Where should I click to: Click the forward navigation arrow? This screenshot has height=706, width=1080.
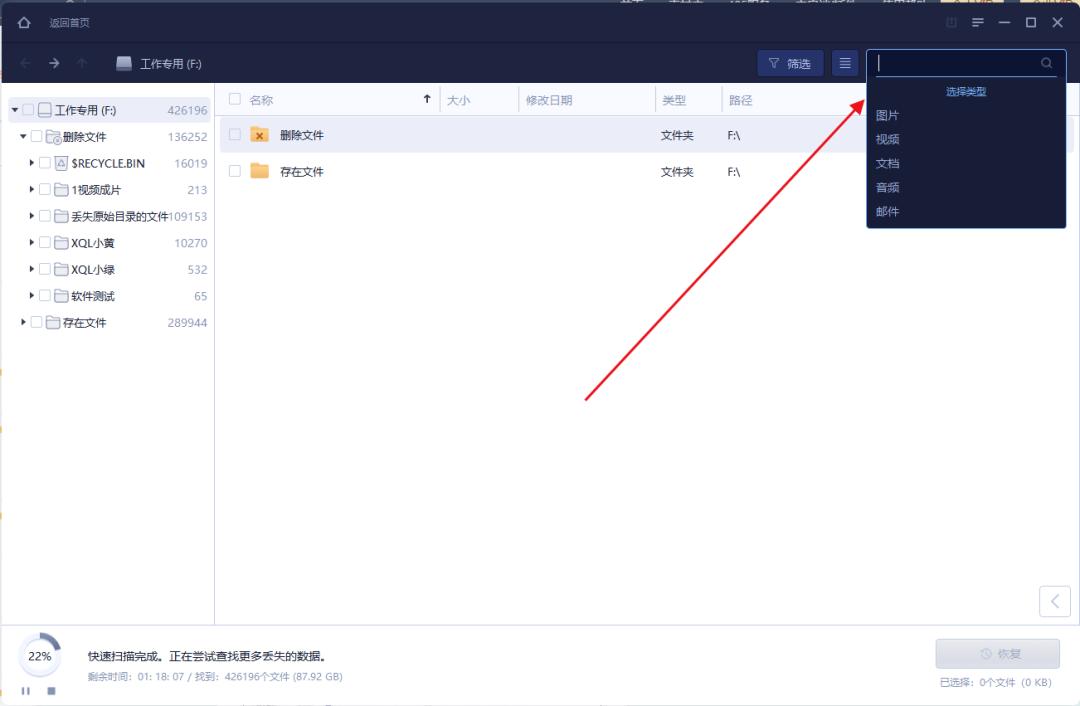(x=54, y=63)
